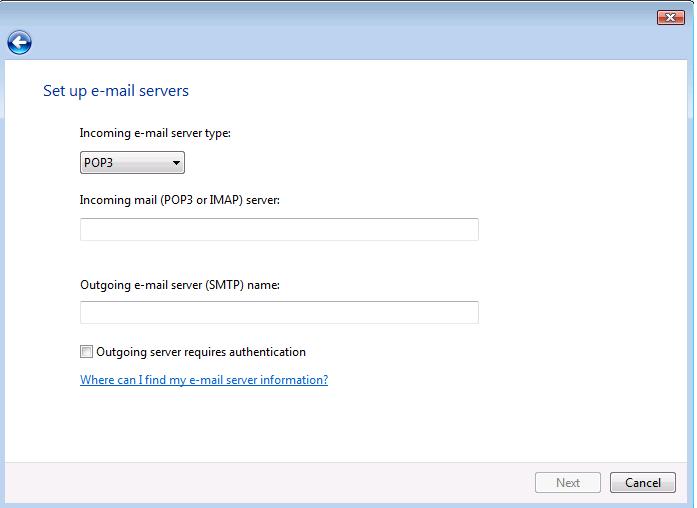Click the empty window title bar
The width and height of the screenshot is (697, 508).
pos(330,15)
